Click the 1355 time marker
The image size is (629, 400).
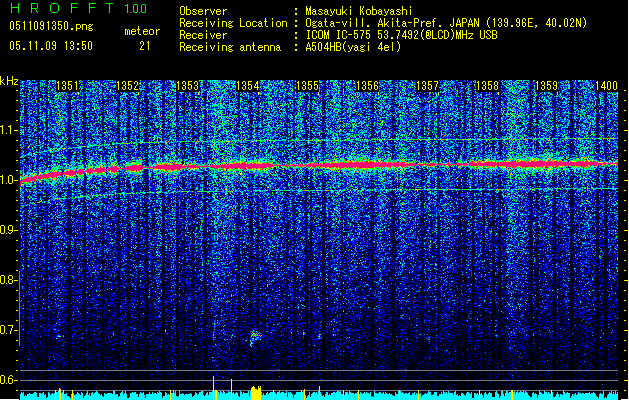tap(307, 86)
